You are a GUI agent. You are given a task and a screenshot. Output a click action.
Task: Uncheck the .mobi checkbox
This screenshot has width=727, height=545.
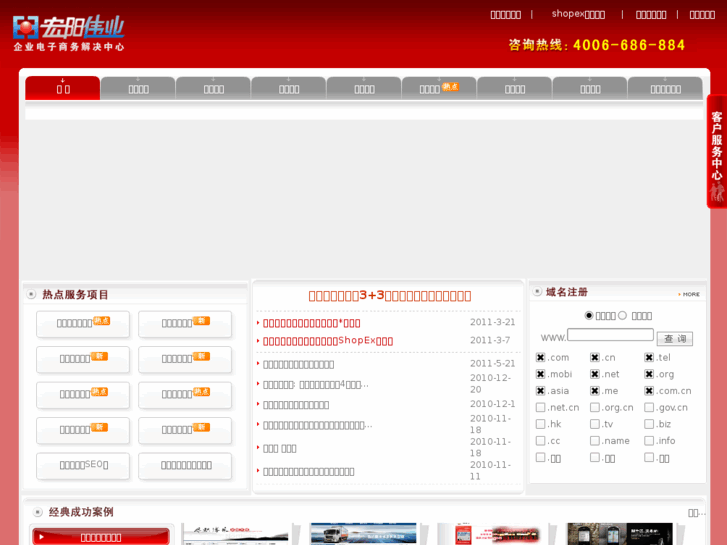tap(540, 374)
